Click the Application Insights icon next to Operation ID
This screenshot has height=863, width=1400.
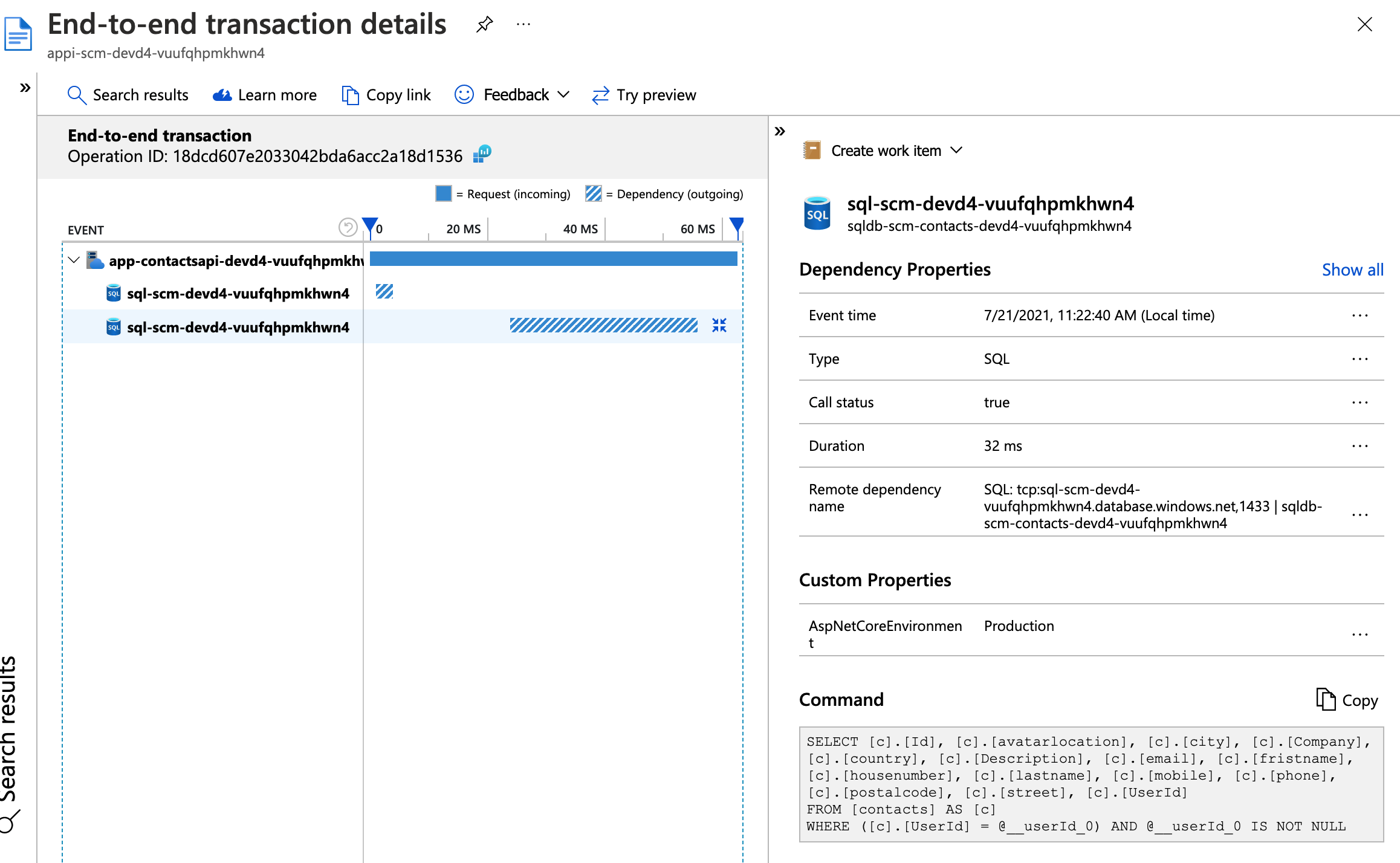[484, 154]
